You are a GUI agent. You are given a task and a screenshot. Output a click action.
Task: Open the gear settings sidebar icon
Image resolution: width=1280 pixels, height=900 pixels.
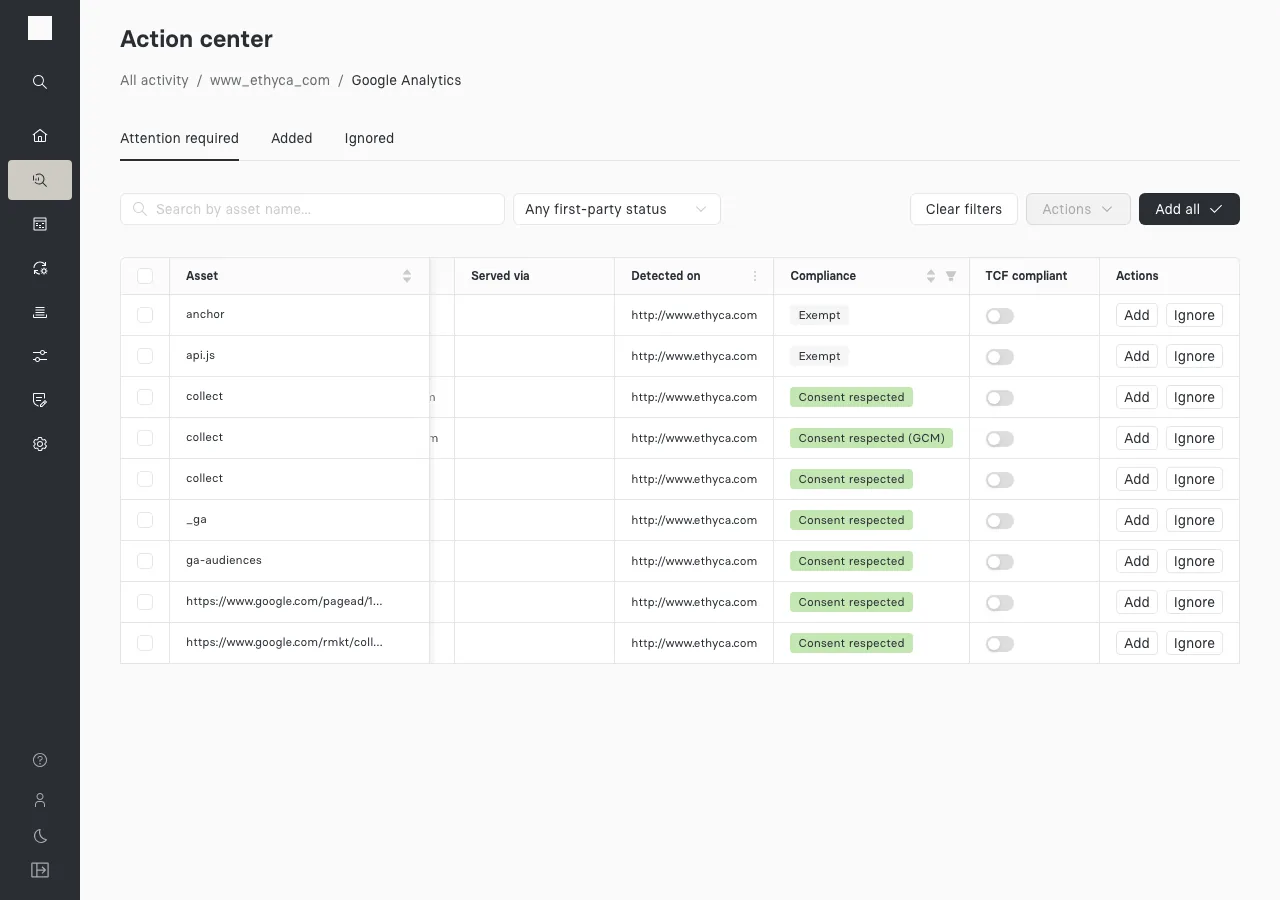pyautogui.click(x=40, y=444)
